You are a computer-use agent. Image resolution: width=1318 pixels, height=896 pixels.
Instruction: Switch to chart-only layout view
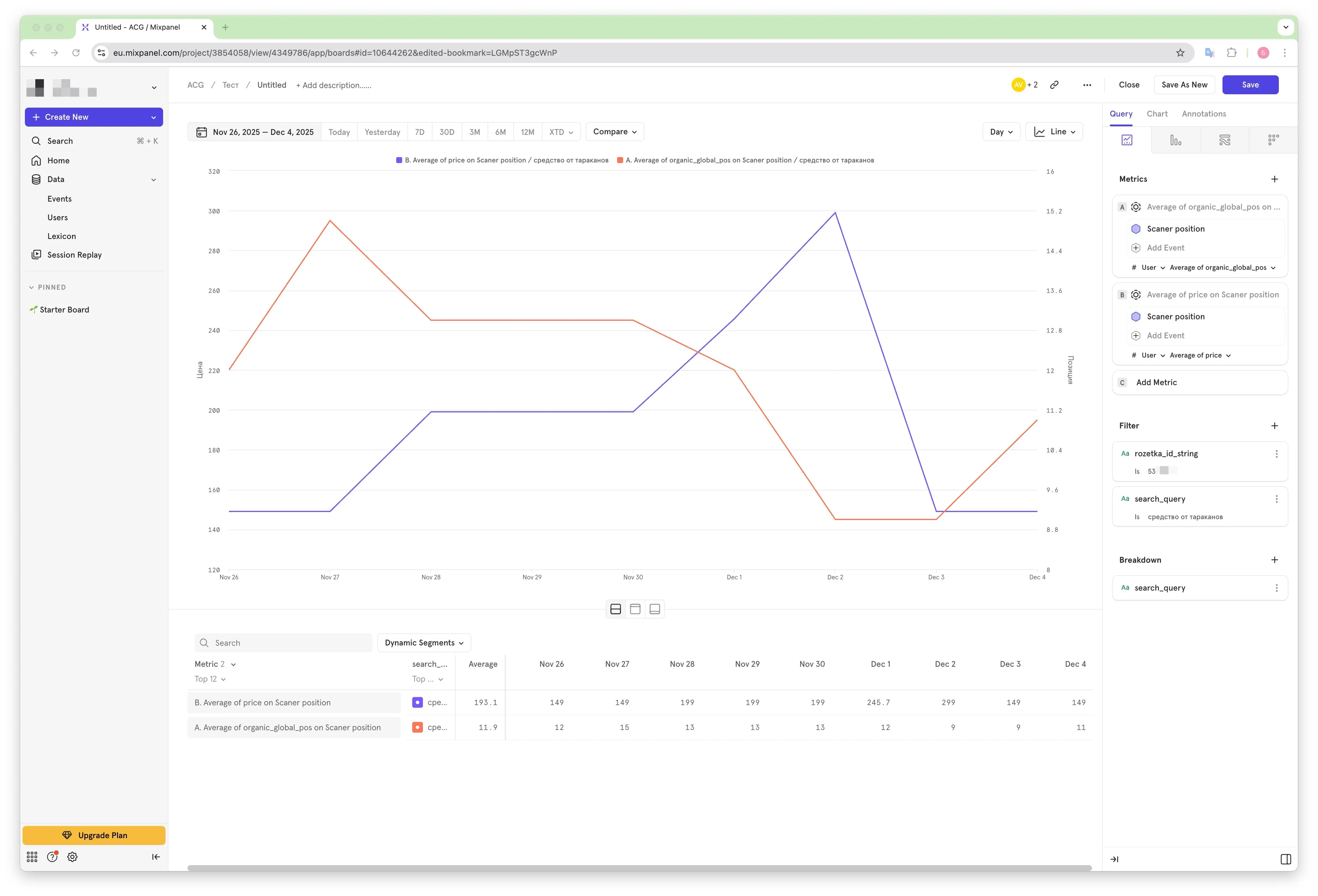635,609
